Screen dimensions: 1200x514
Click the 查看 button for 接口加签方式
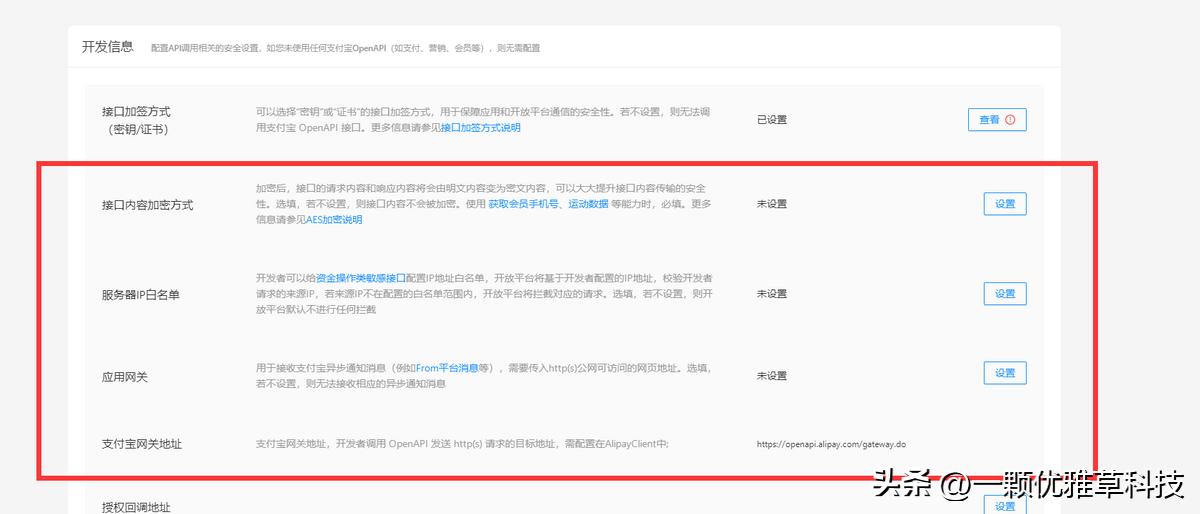[997, 120]
